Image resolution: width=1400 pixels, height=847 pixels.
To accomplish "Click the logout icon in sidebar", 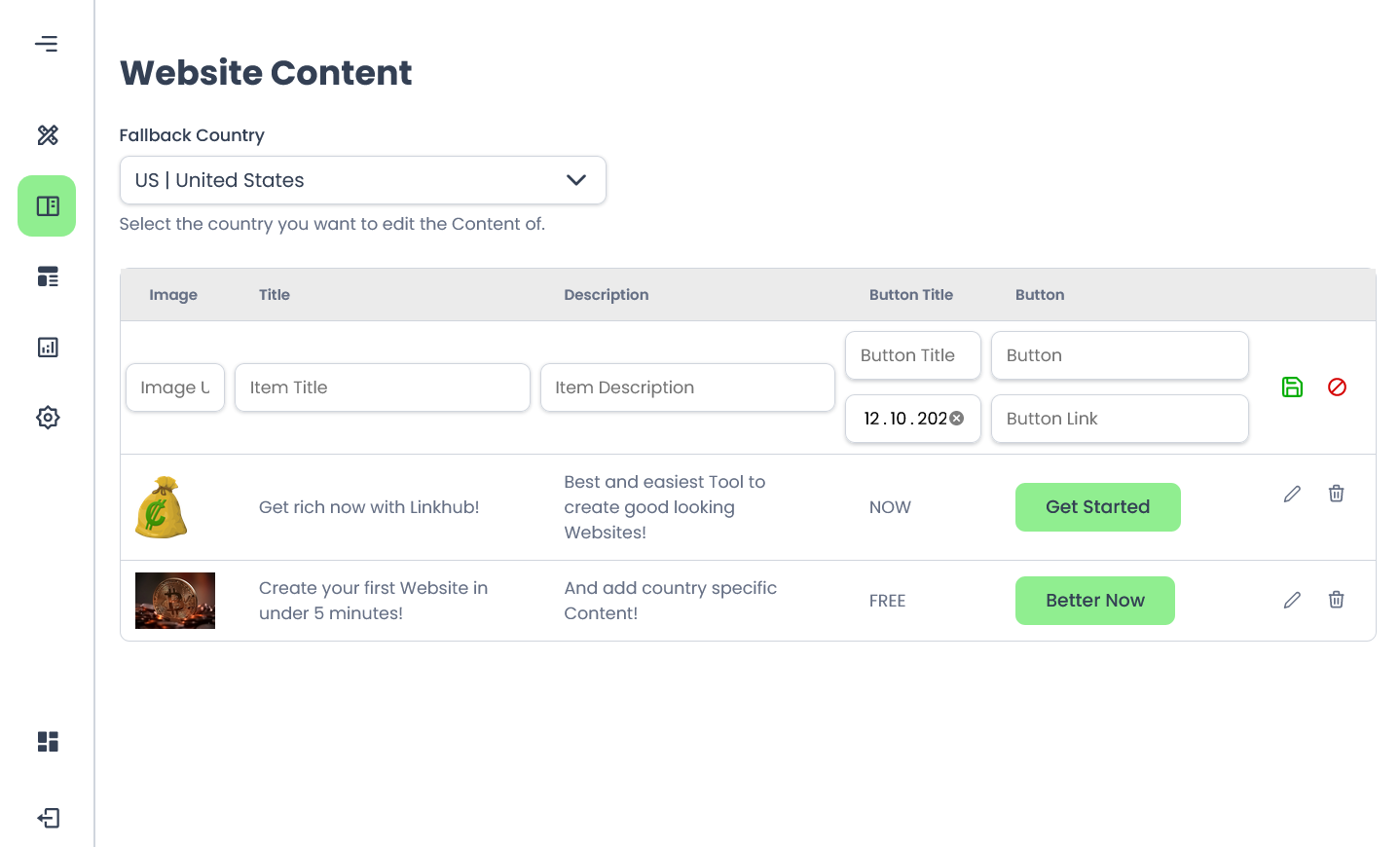I will tap(48, 818).
